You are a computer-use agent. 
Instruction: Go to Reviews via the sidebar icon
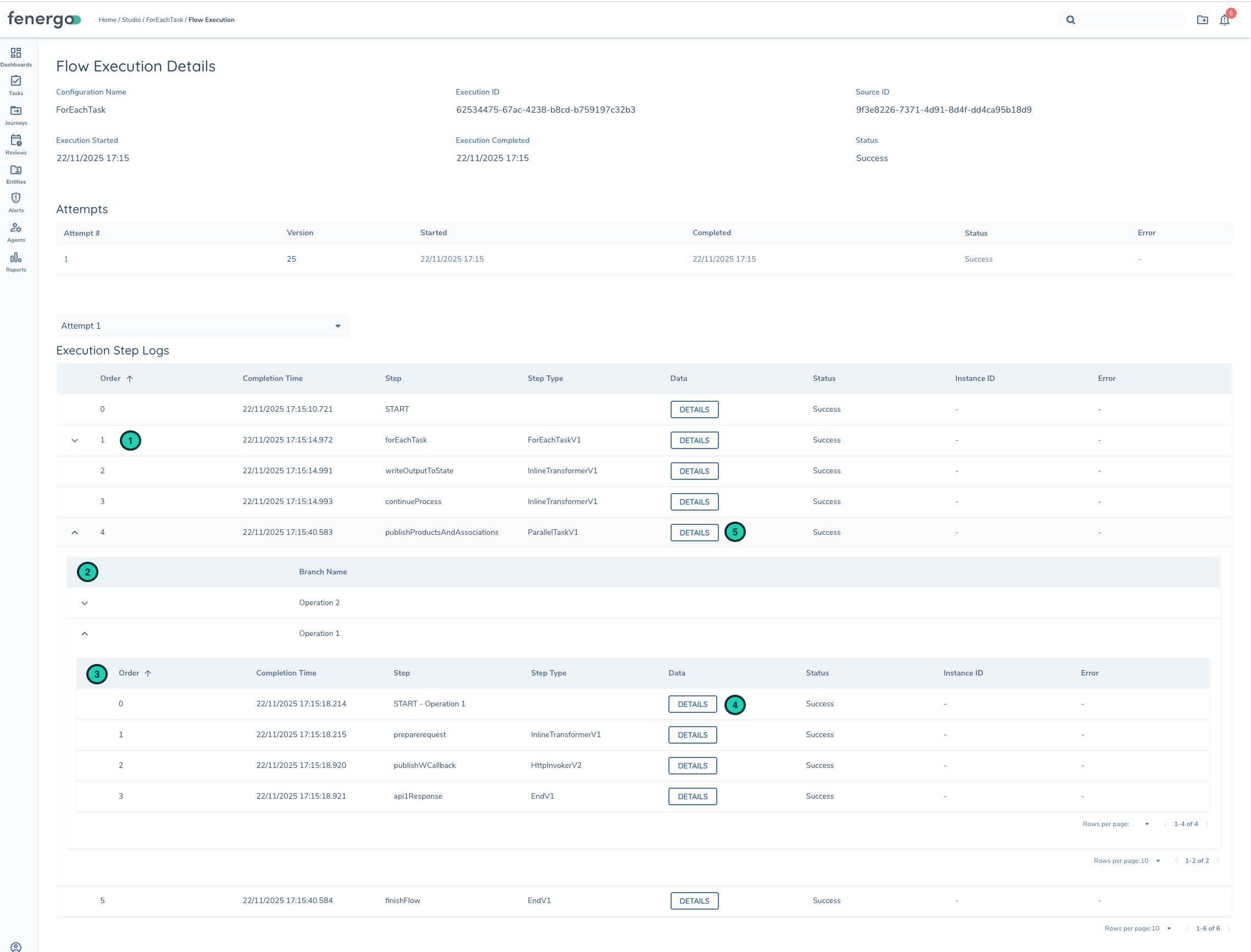tap(16, 144)
